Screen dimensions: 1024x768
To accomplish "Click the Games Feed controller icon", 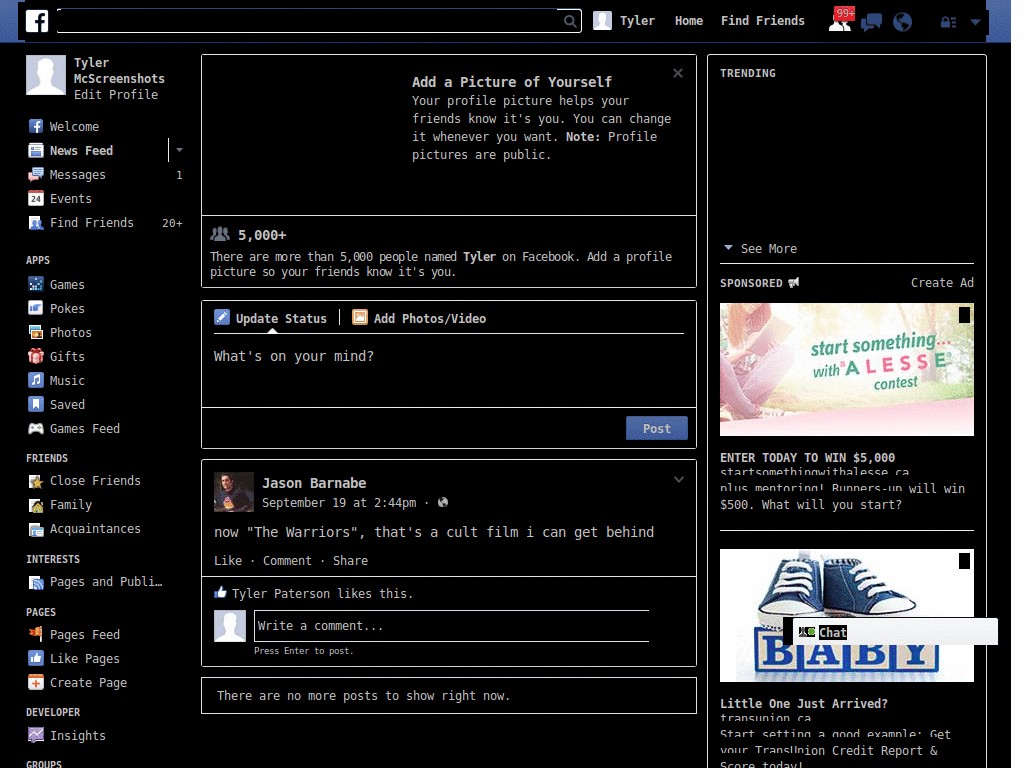I will [36, 428].
